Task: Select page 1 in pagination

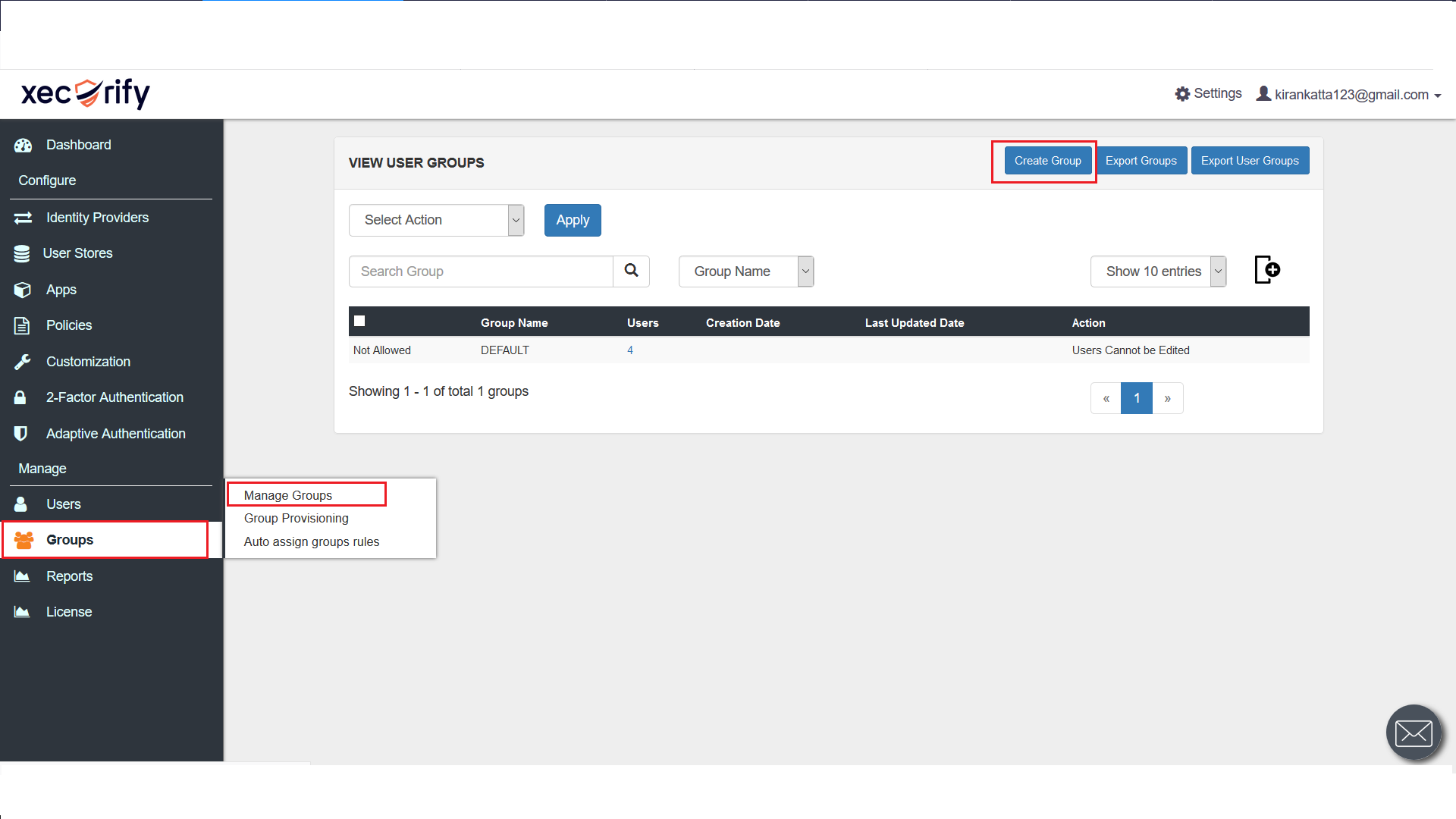Action: pyautogui.click(x=1137, y=398)
